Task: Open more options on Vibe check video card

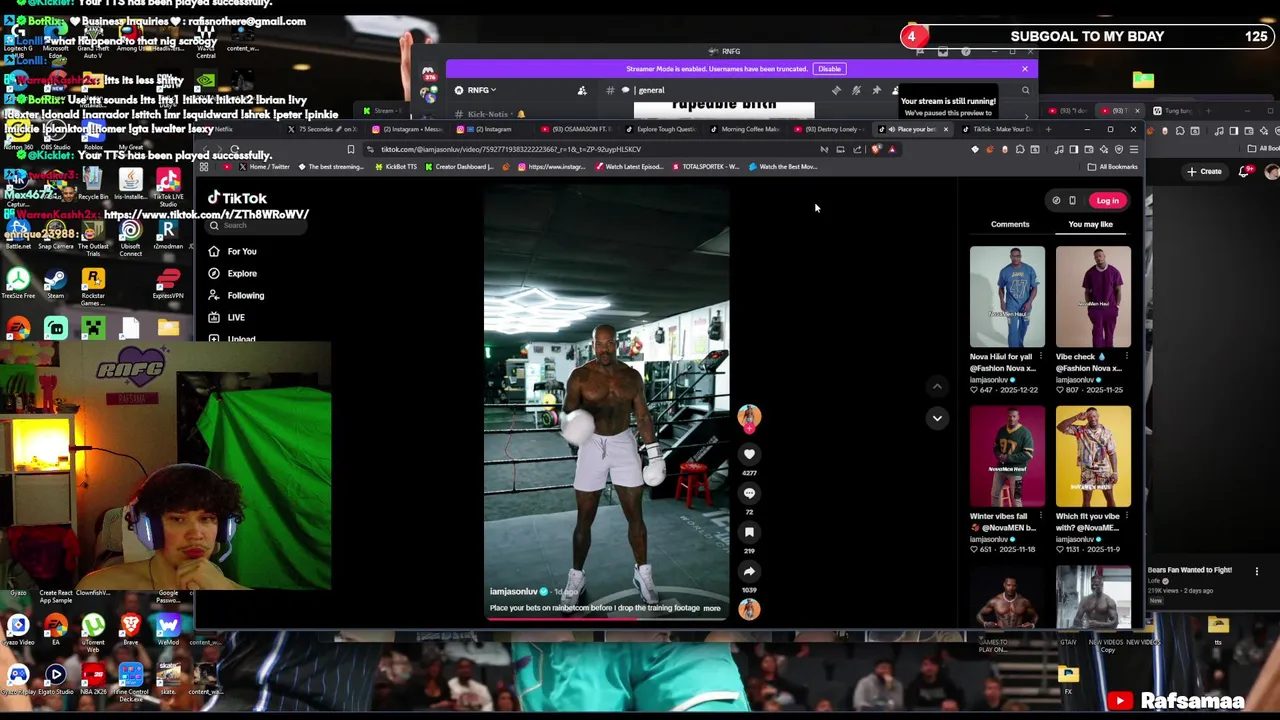Action: point(1128,357)
